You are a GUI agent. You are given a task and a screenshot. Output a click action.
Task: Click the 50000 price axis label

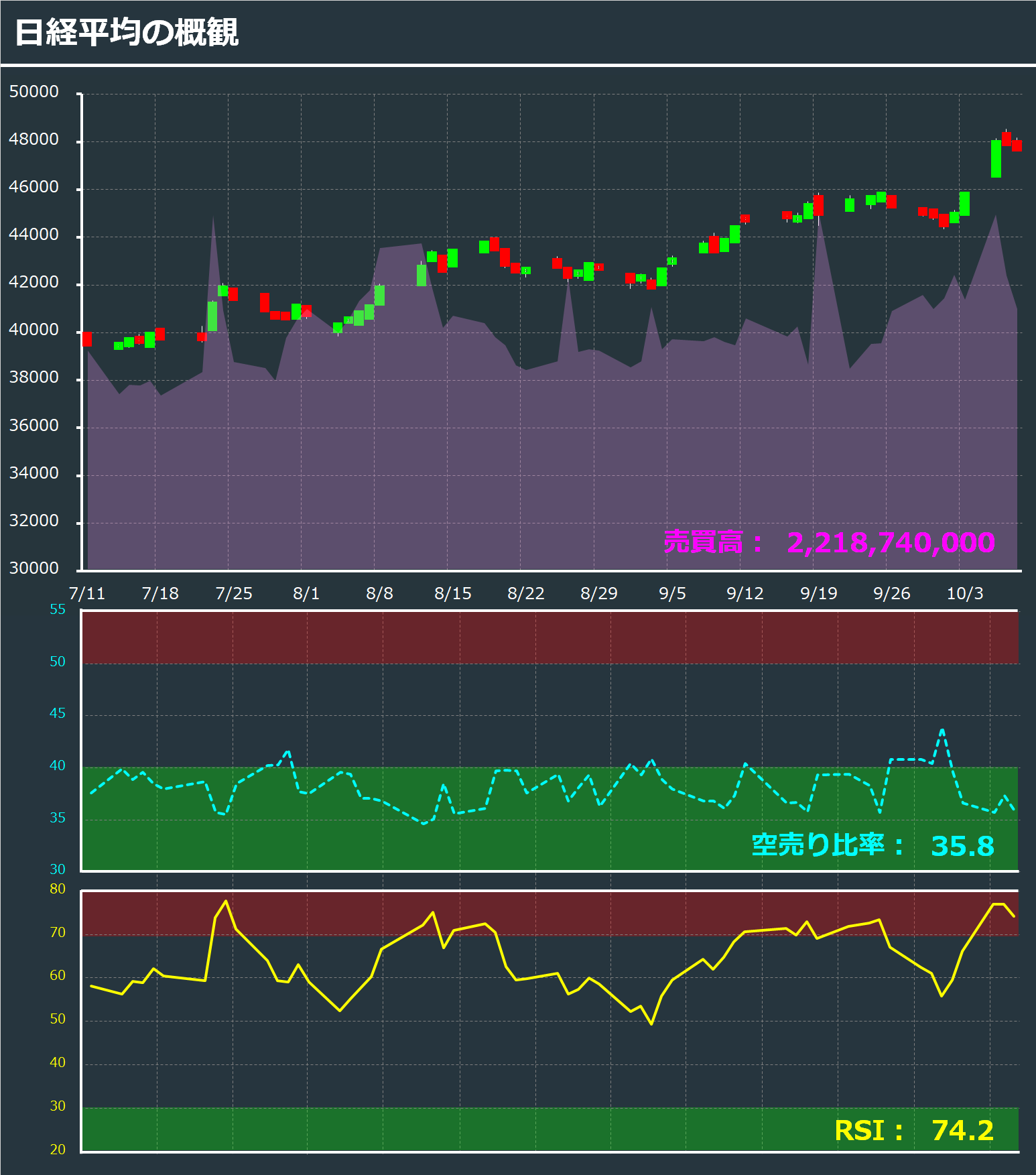tap(34, 92)
